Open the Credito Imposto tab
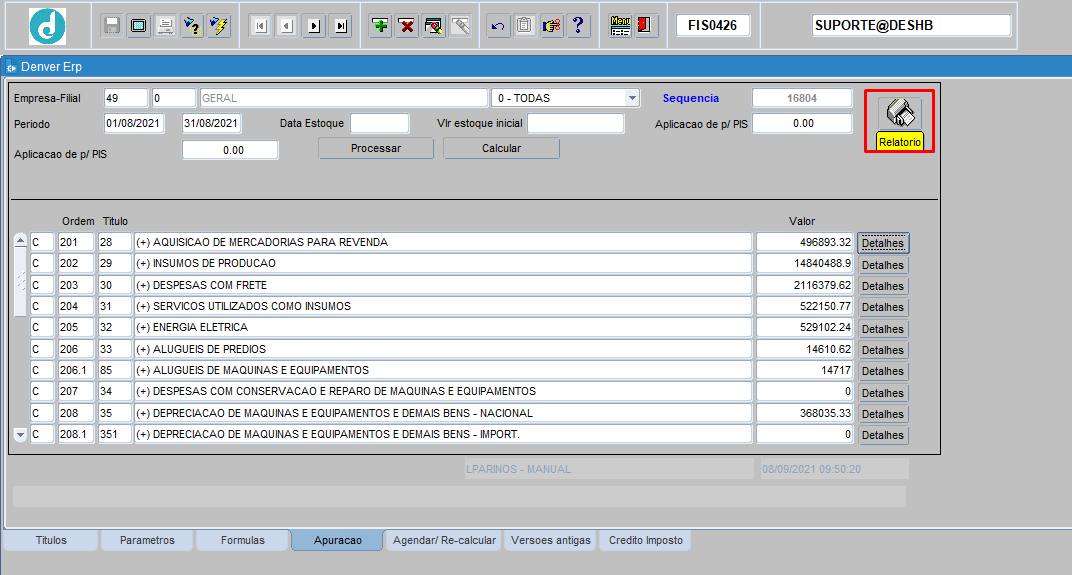The width and height of the screenshot is (1072, 575). (x=646, y=540)
